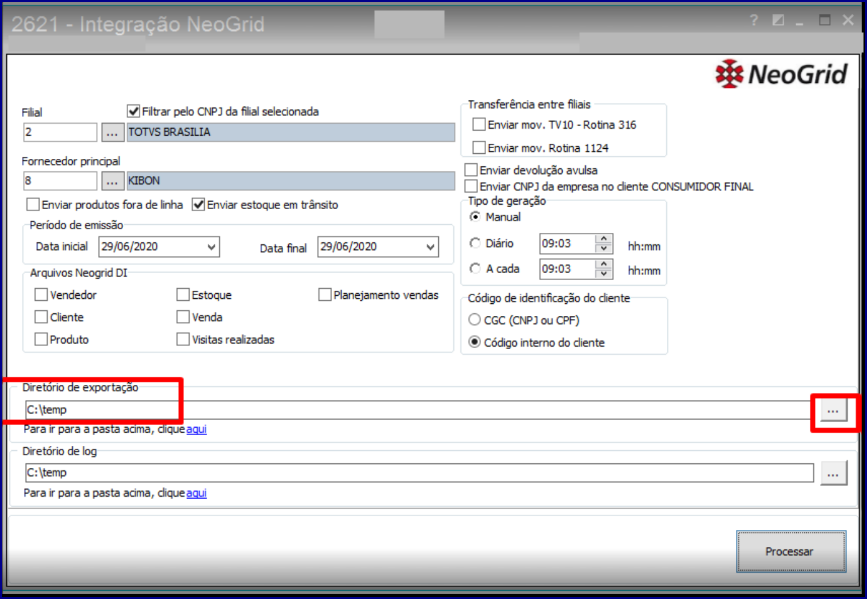Enable Enviar CNPJ da empresa no cliente CONSUMIDOR FINAL
This screenshot has width=867, height=599.
tap(471, 186)
